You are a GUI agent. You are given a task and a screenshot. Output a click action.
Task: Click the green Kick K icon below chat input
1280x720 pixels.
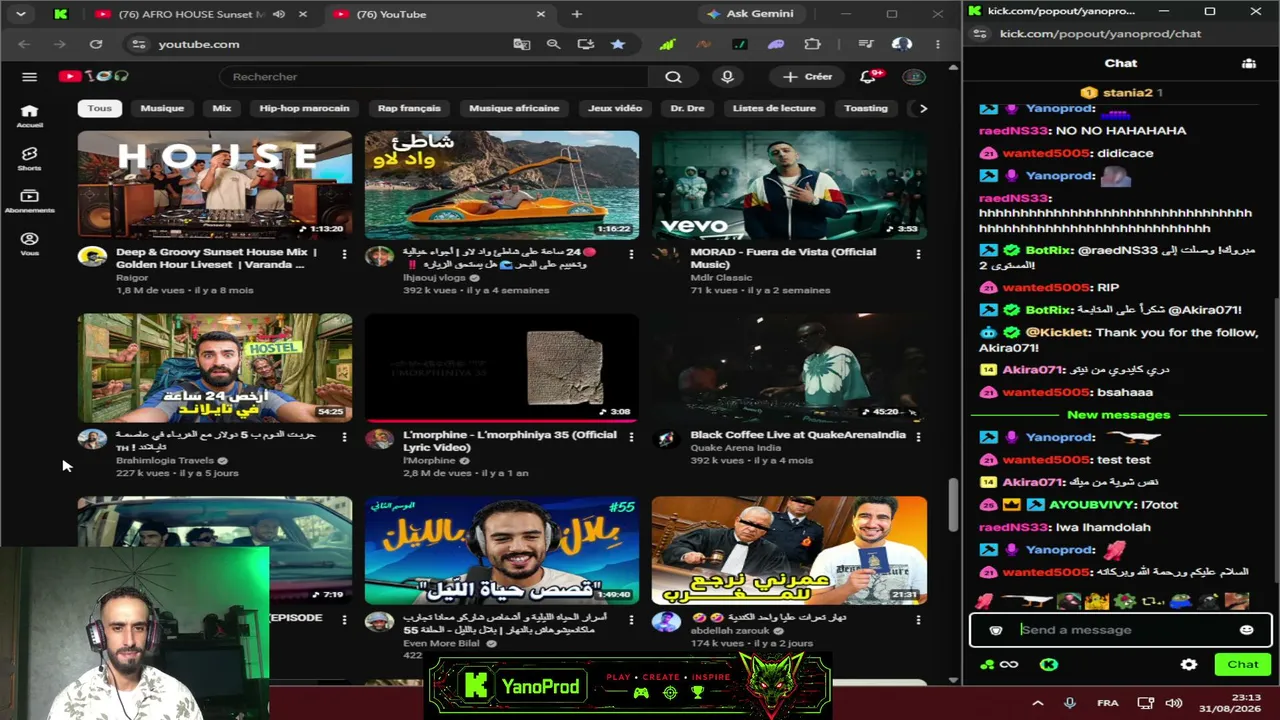click(1048, 664)
